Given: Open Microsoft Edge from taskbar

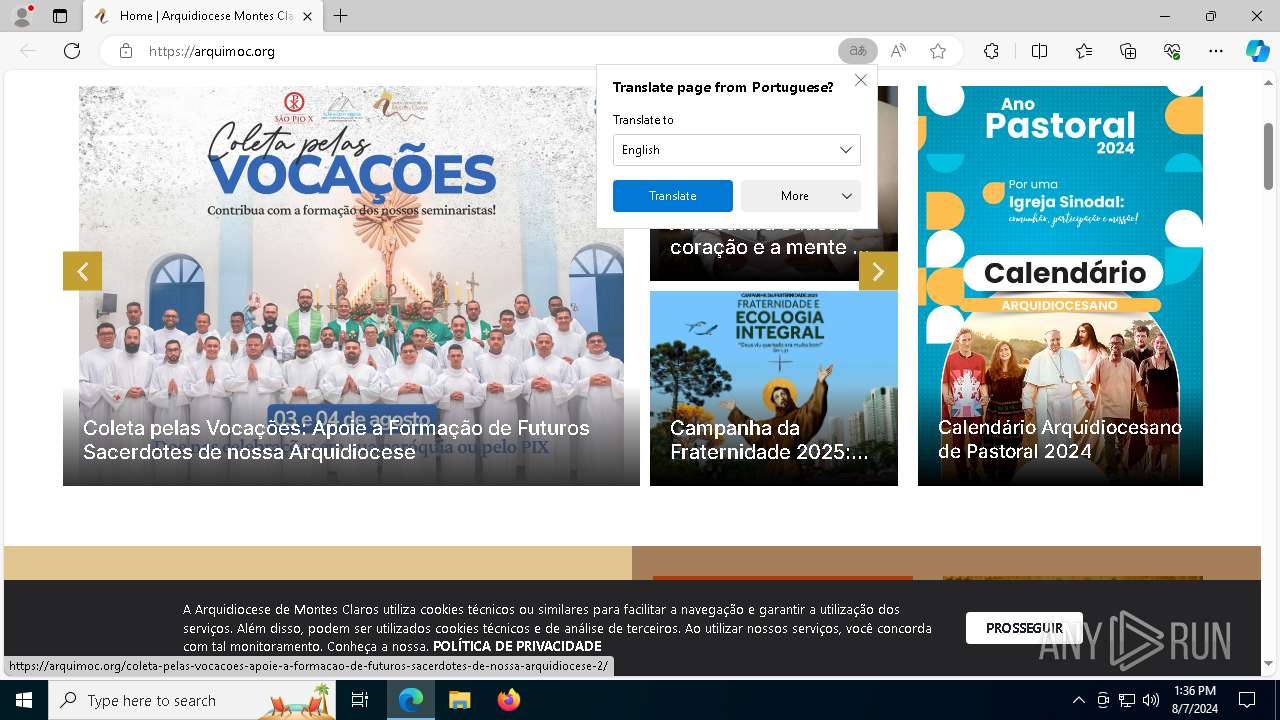Looking at the screenshot, I should tap(411, 700).
